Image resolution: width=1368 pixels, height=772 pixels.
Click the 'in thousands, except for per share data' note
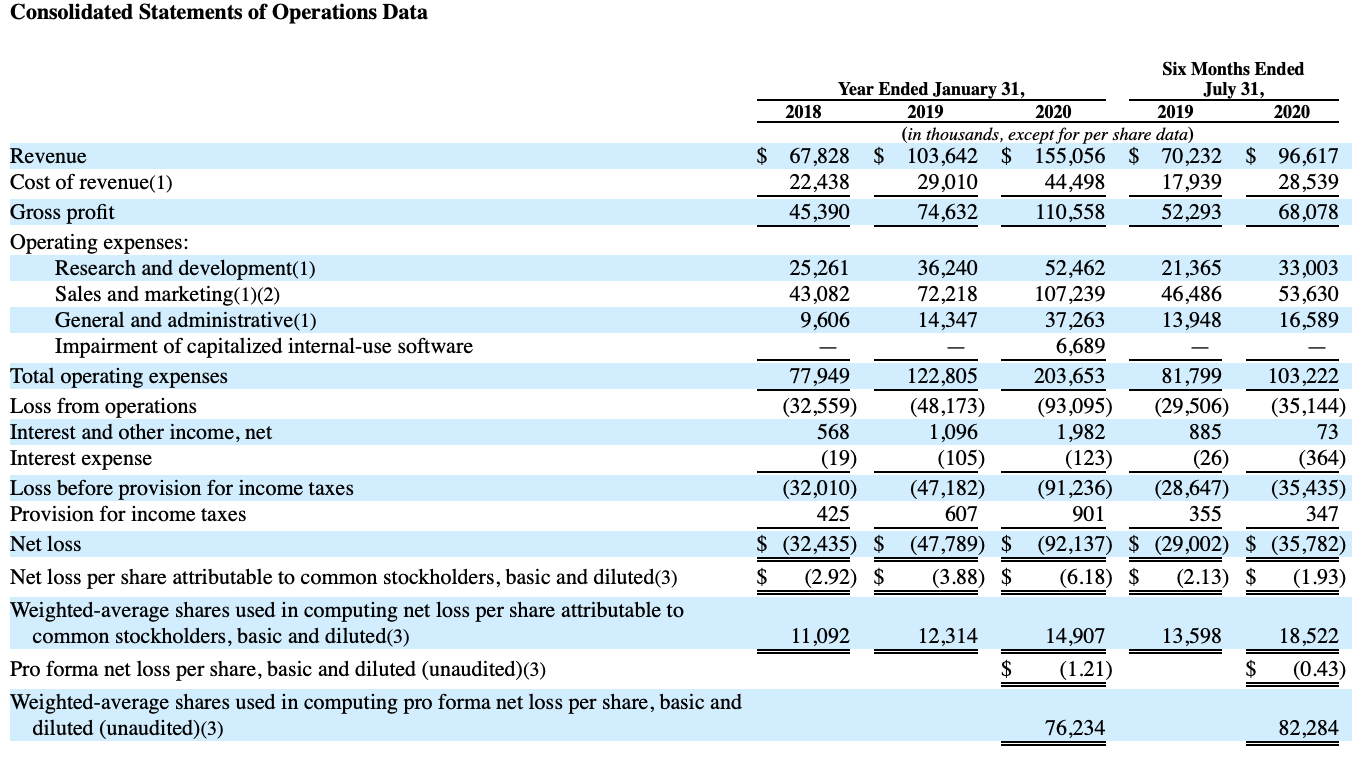[1048, 133]
